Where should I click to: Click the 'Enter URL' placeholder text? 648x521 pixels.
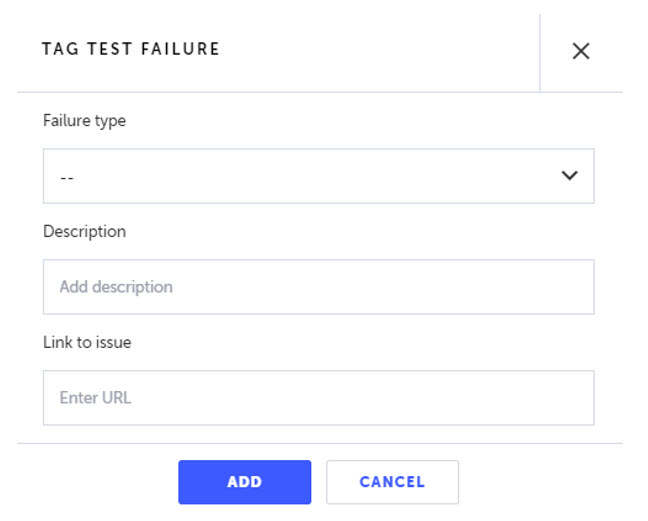95,398
